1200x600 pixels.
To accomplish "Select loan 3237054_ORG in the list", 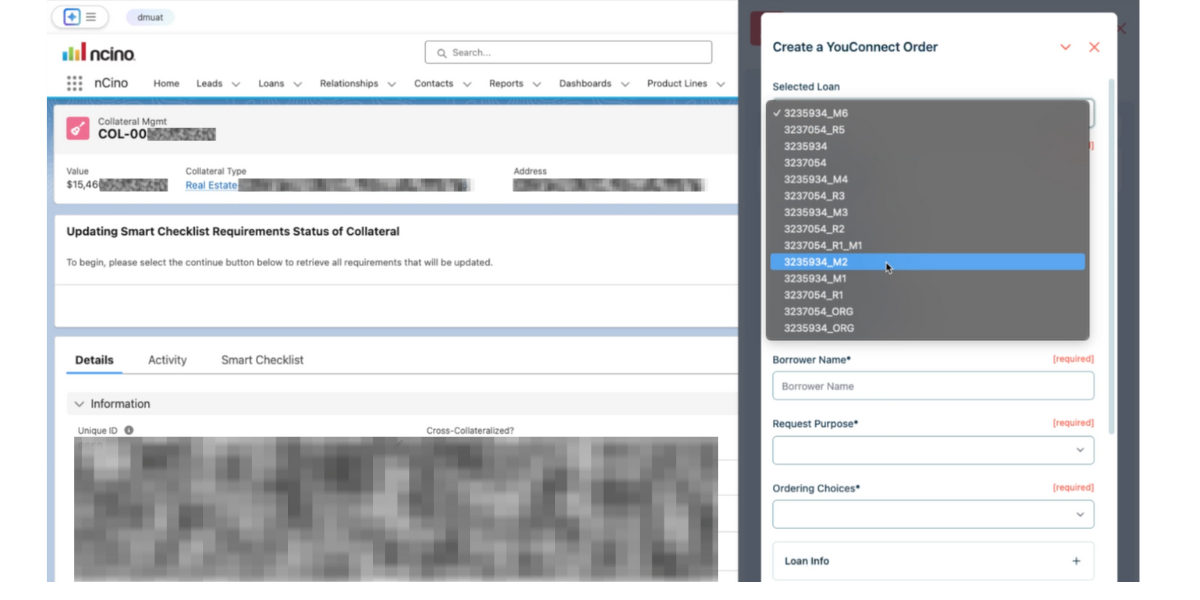I will coord(928,311).
